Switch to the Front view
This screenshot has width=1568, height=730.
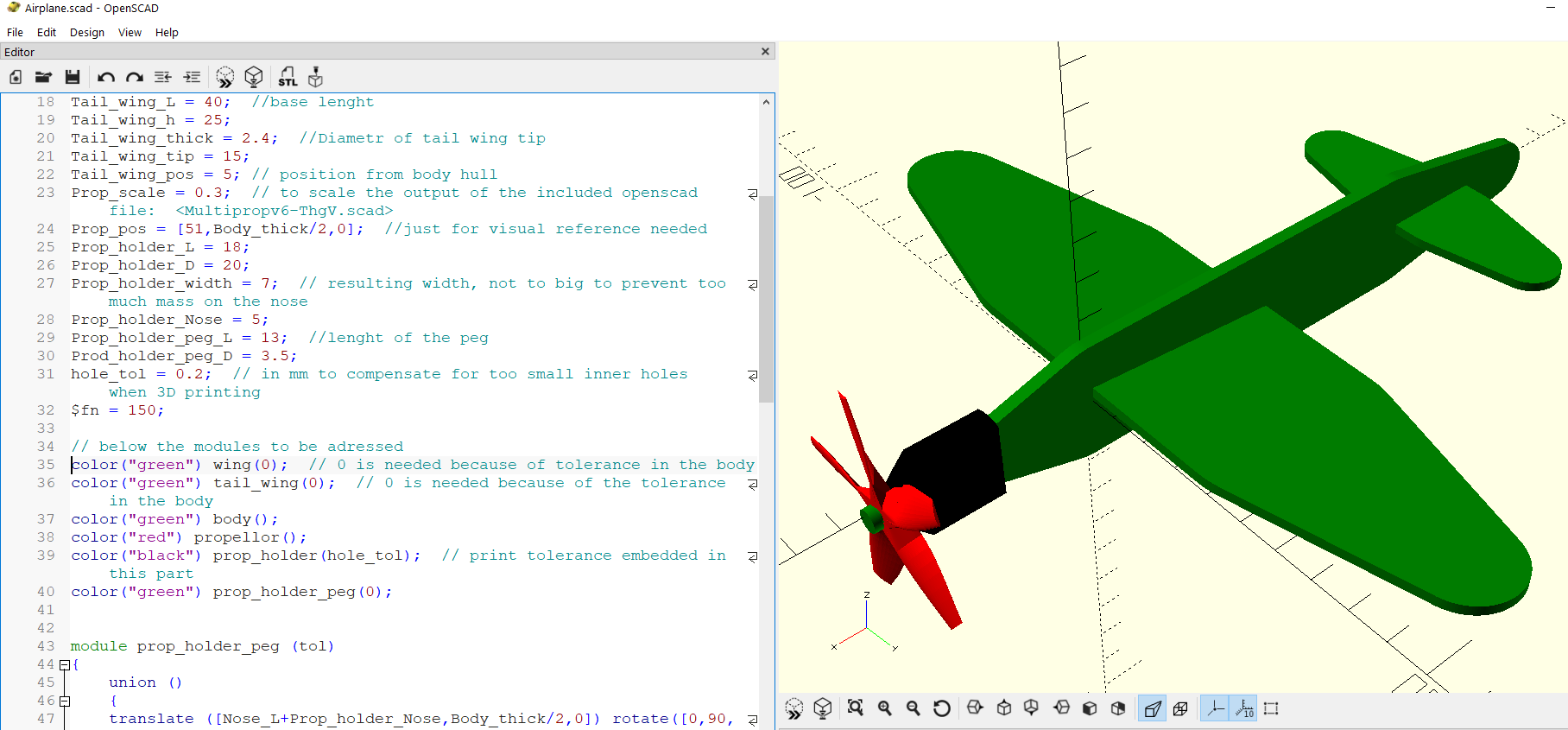1090,708
